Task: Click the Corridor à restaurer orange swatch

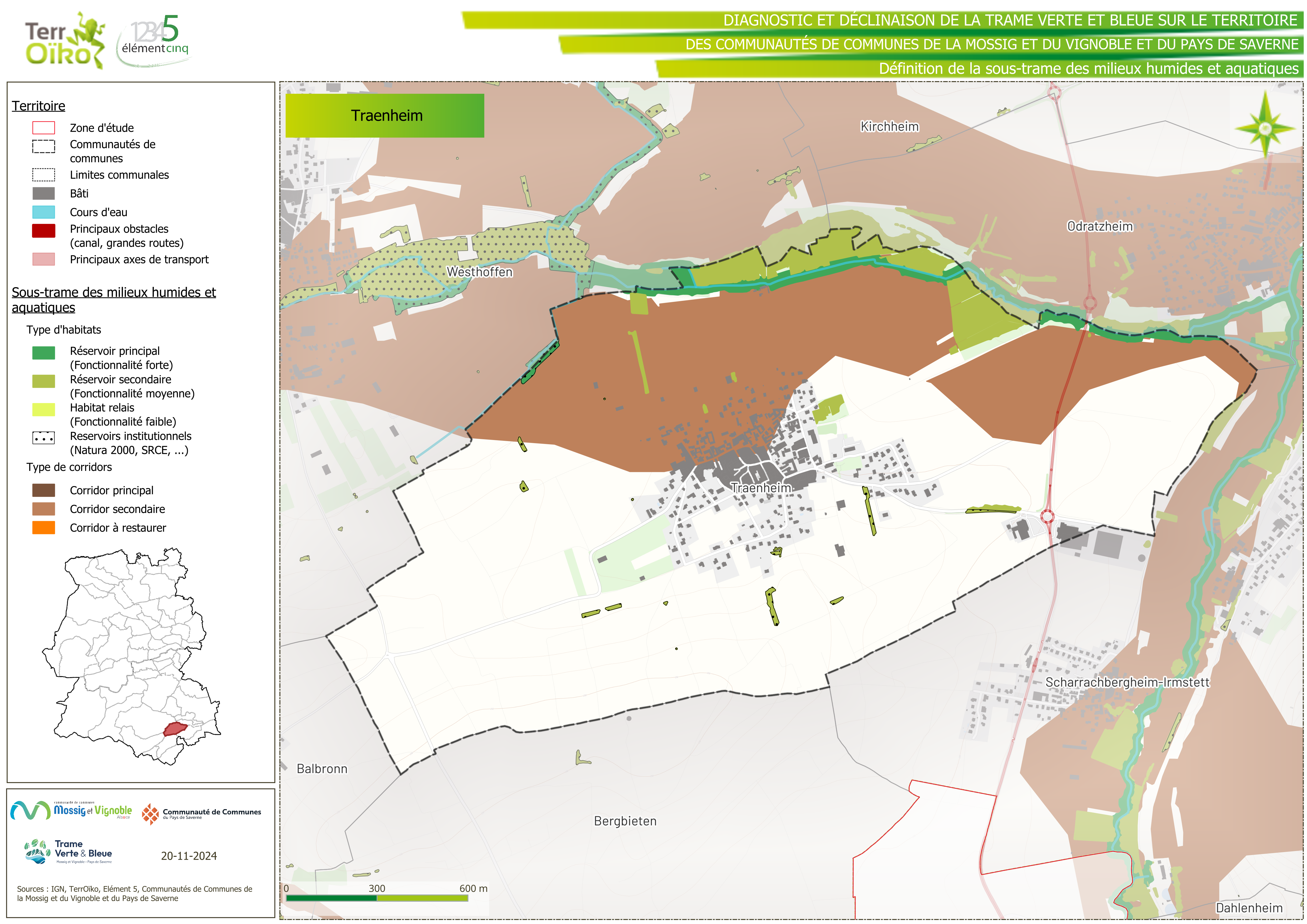Action: 44,528
